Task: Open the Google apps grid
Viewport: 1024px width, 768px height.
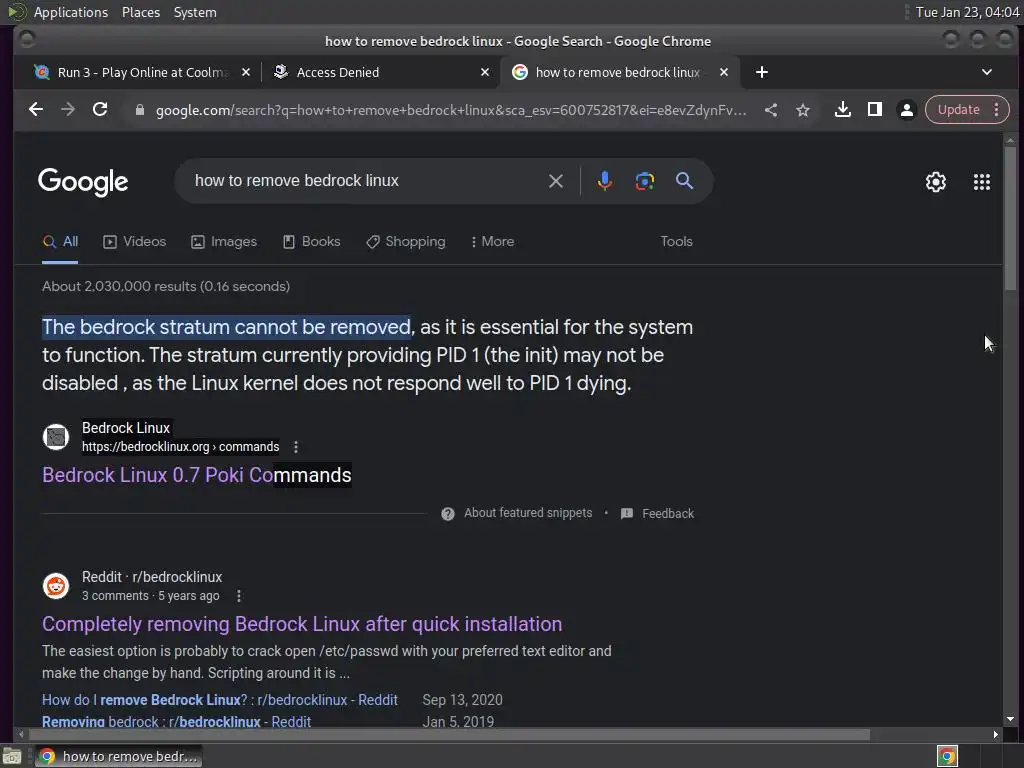Action: point(982,182)
